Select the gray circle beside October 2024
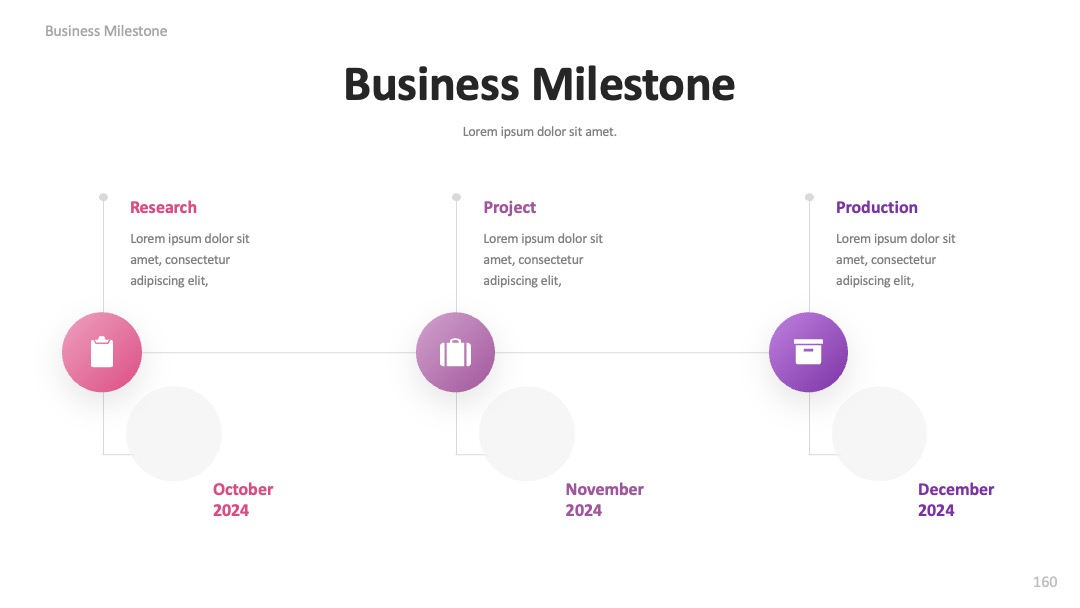This screenshot has height=608, width=1080. [174, 433]
